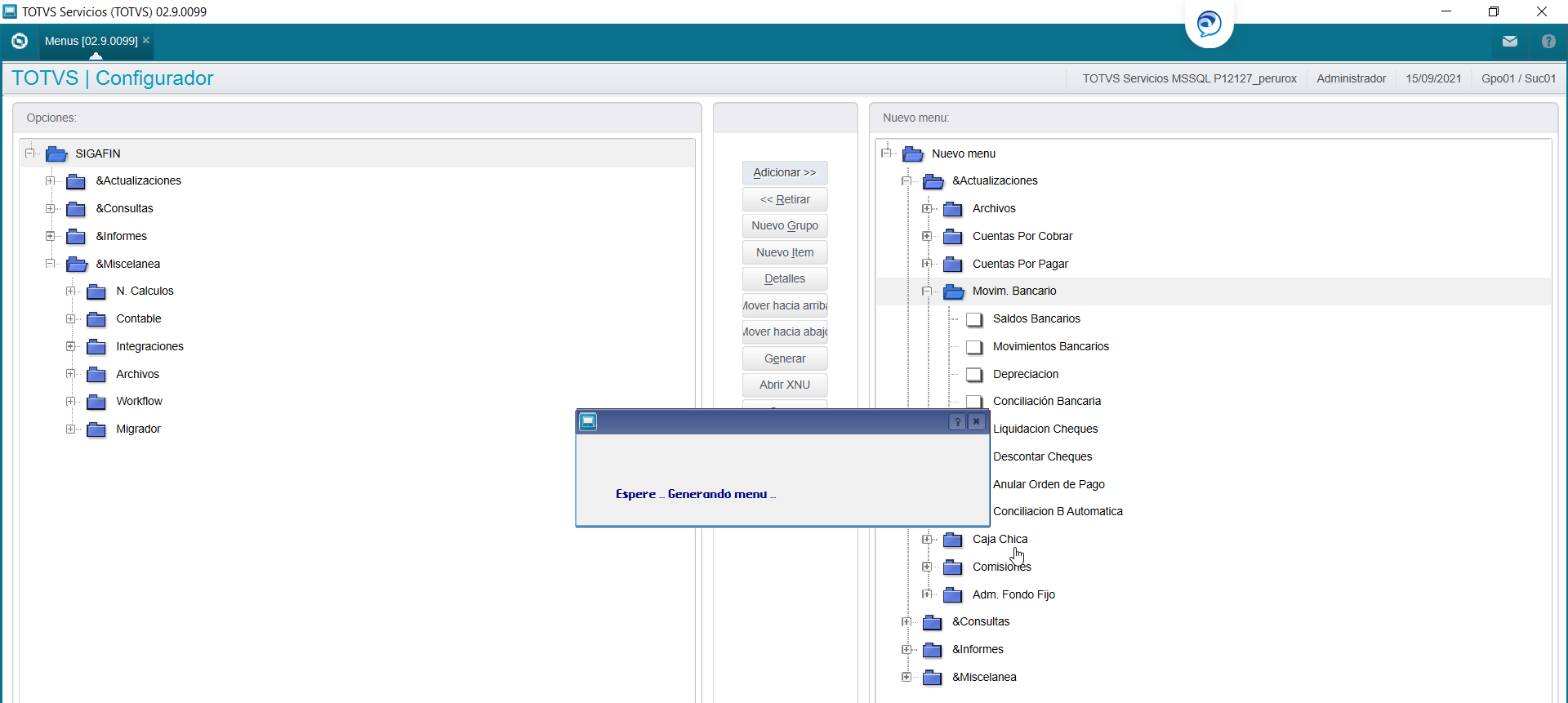Collapse the Movim. Bancario folder

pyautogui.click(x=927, y=291)
